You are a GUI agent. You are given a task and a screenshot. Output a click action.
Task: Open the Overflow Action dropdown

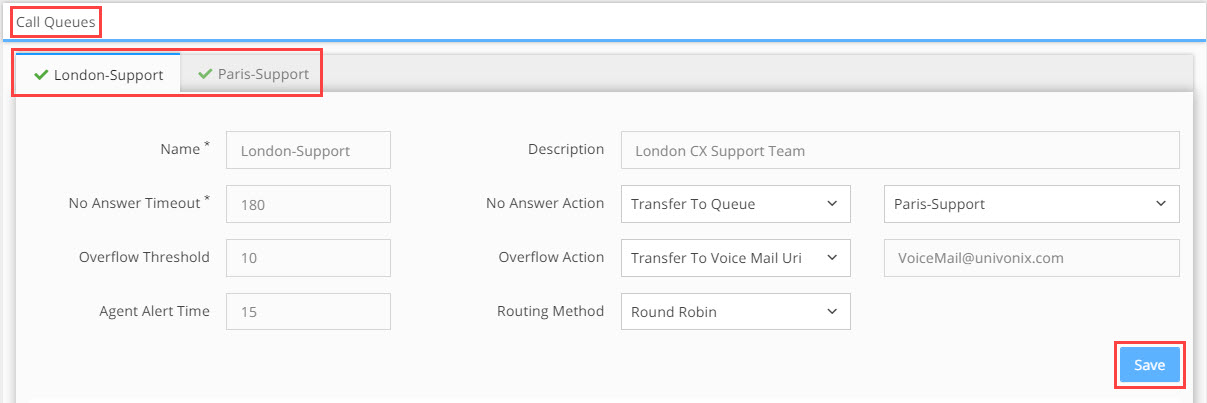coord(735,258)
